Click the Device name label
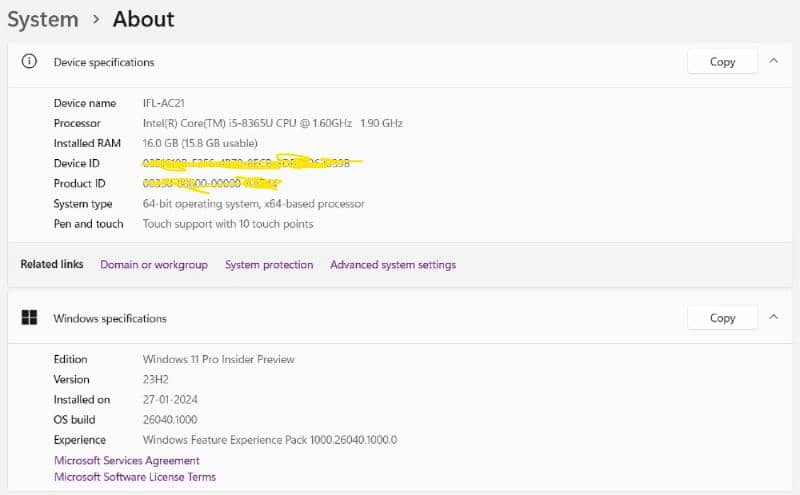The image size is (800, 495). pyautogui.click(x=85, y=103)
